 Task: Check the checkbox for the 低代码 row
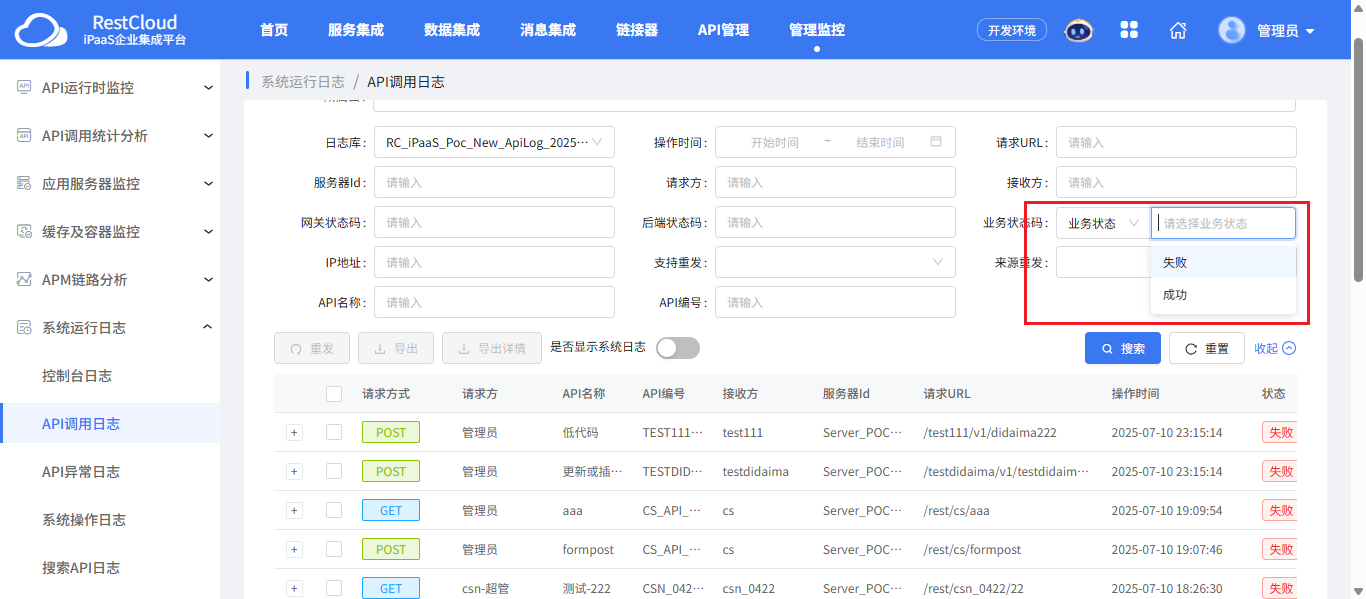coord(334,432)
